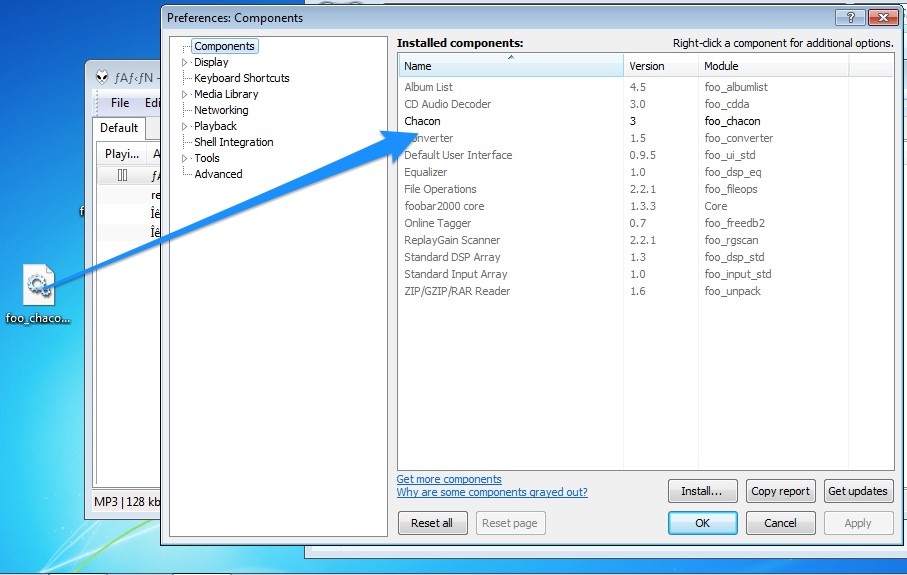
Task: Expand the Media Library tree node
Action: (x=185, y=94)
